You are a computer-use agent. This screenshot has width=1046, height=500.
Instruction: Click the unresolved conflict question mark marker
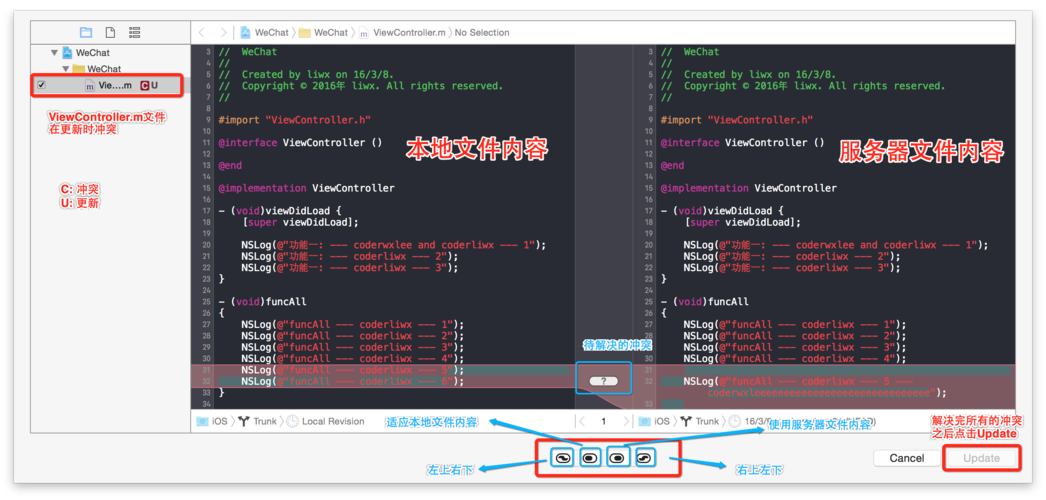click(603, 381)
